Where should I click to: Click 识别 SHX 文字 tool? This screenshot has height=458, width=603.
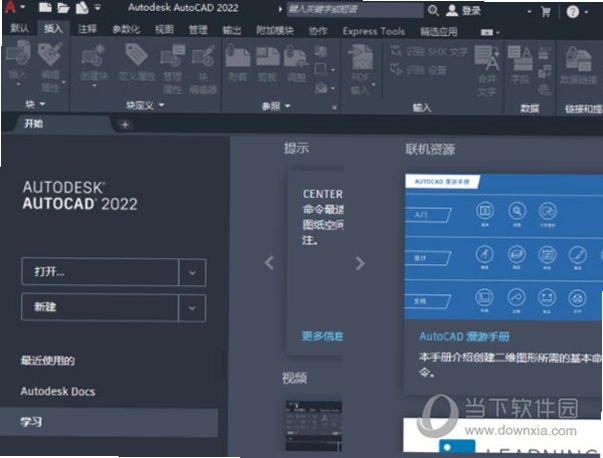(x=428, y=52)
